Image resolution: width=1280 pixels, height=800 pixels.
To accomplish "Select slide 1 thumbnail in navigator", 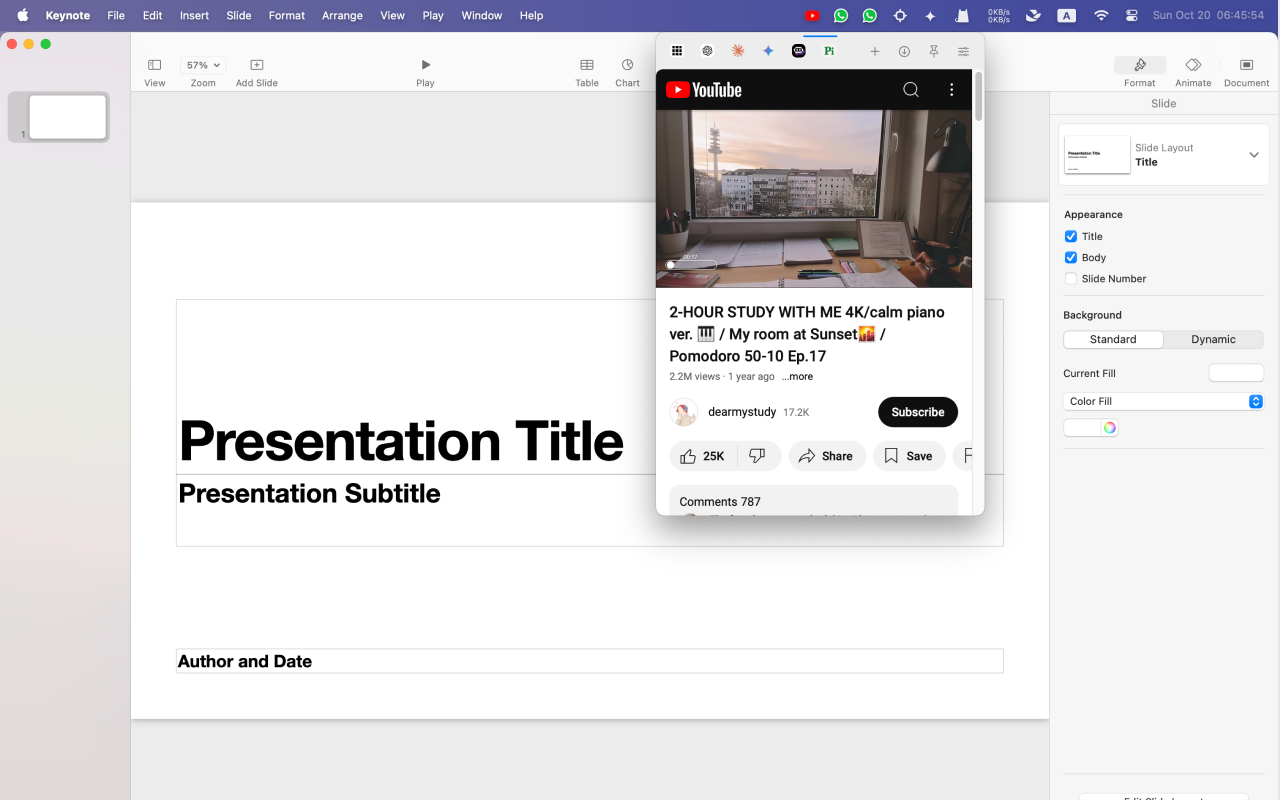I will (67, 117).
